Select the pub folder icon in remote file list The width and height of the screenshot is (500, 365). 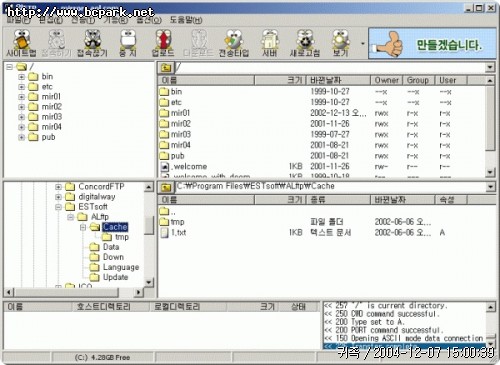click(x=164, y=156)
